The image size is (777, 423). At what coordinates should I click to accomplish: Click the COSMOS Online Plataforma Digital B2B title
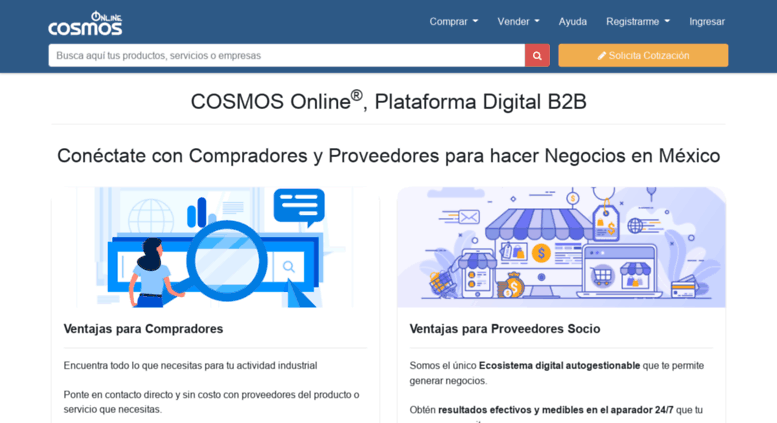pos(388,101)
